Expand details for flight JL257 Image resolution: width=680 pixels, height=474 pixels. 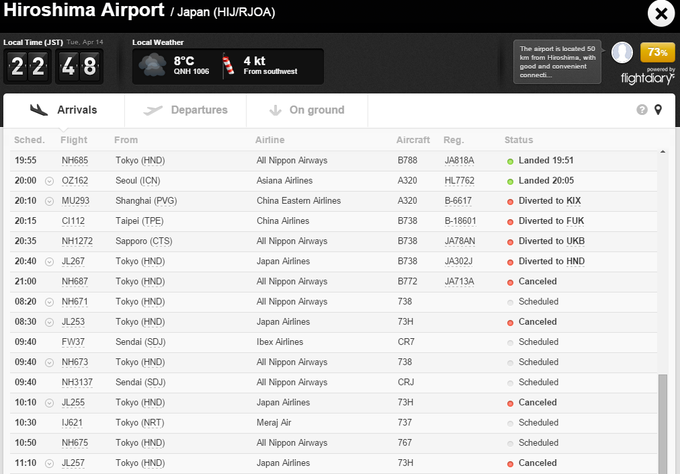click(49, 464)
